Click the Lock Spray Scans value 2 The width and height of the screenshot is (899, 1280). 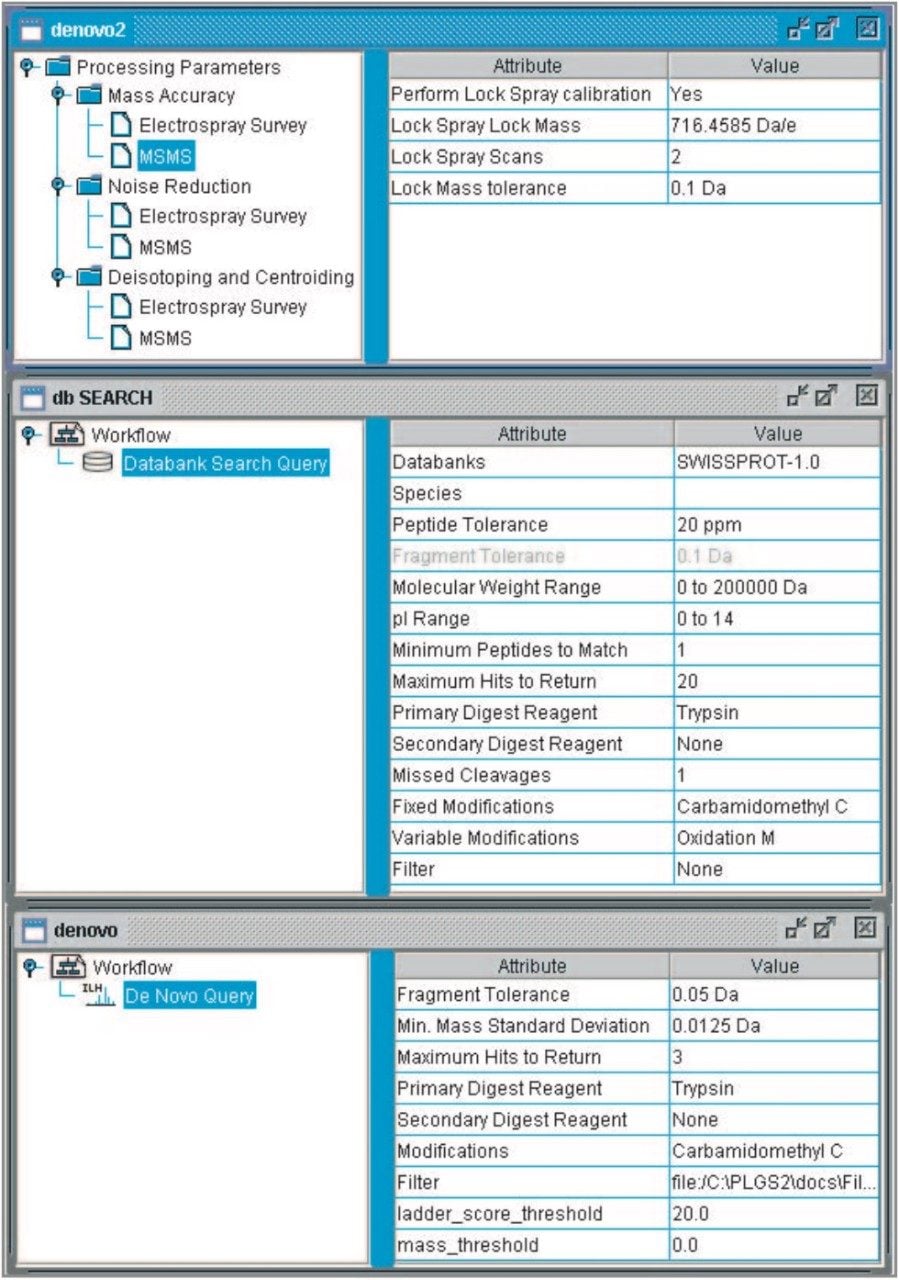tap(775, 157)
